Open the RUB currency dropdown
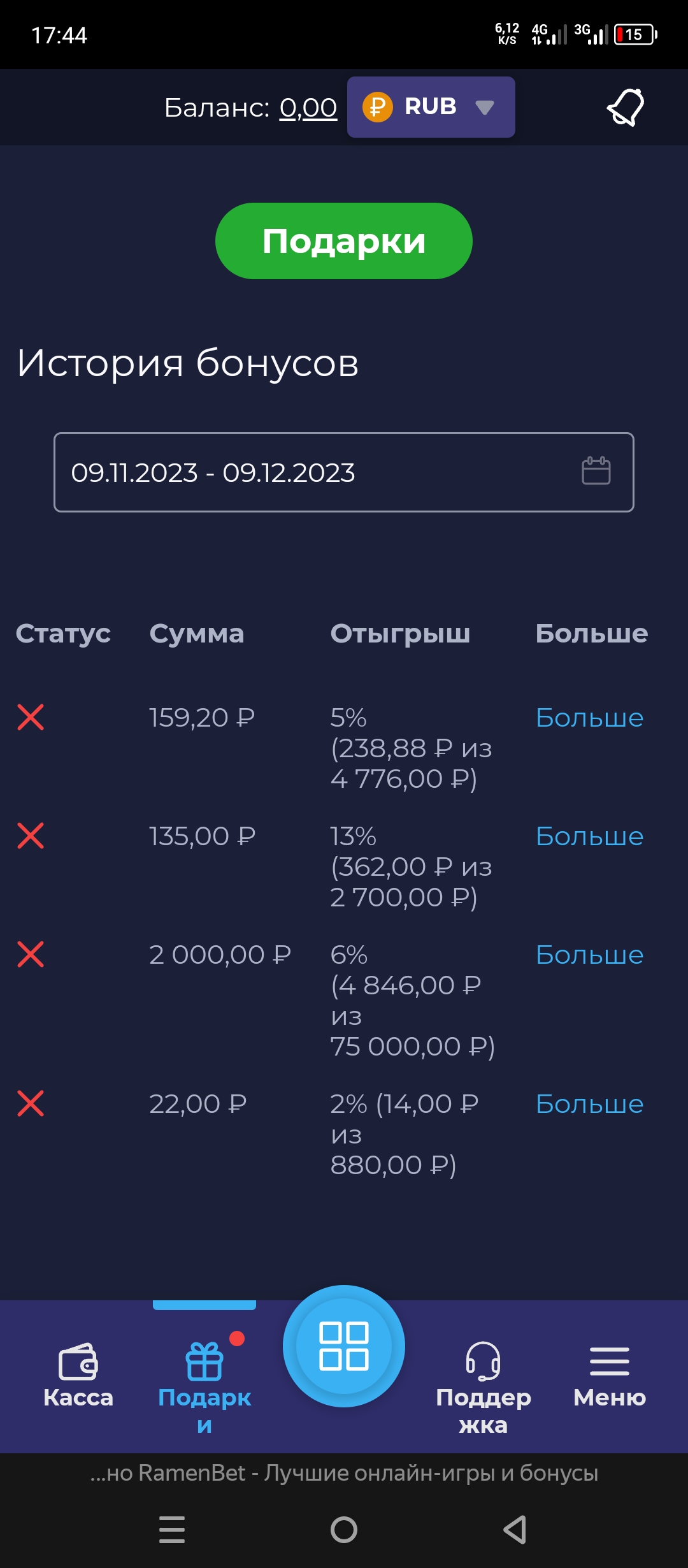The width and height of the screenshot is (688, 1568). click(431, 107)
